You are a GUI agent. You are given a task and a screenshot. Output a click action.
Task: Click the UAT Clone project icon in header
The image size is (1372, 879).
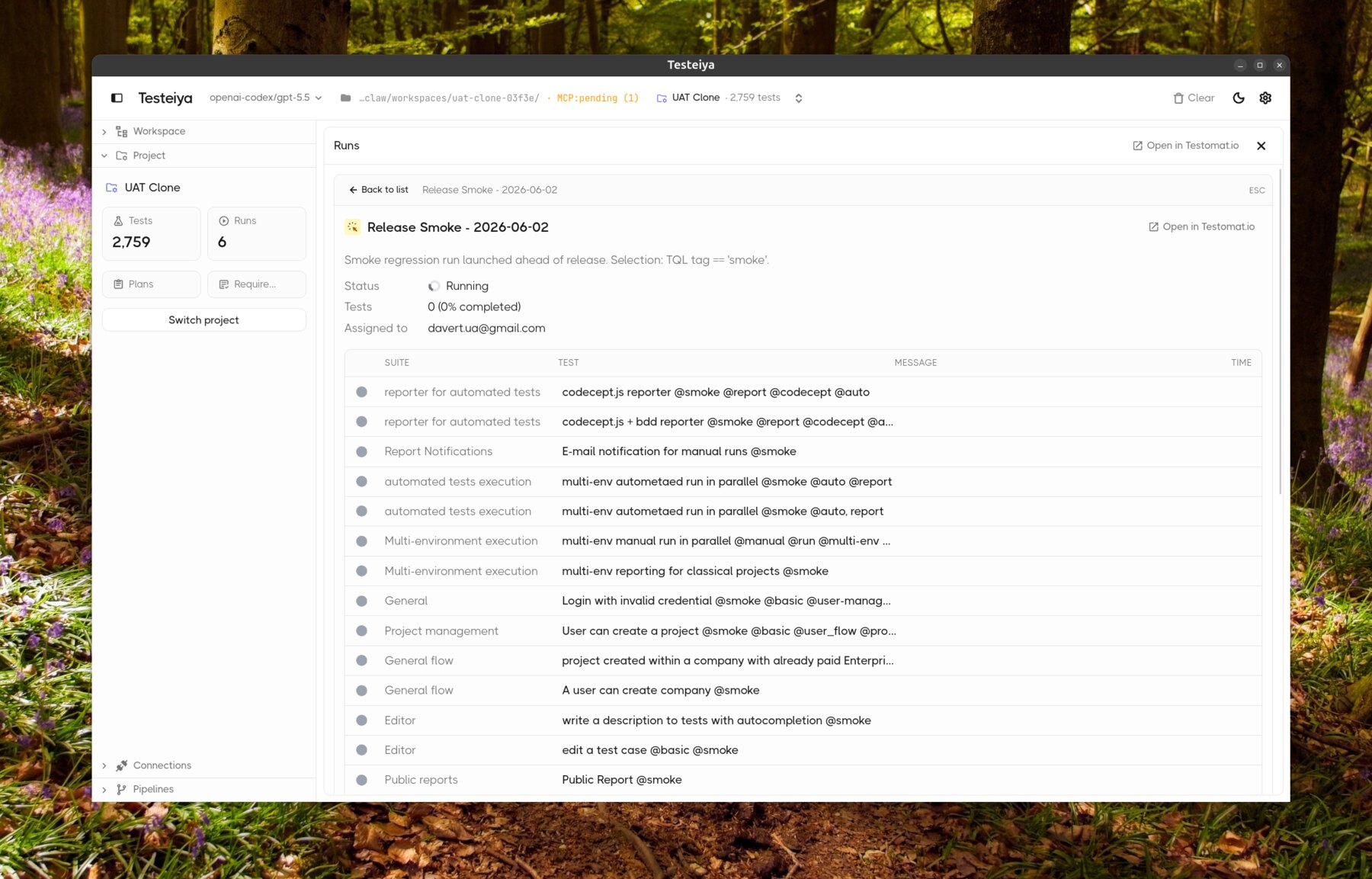tap(662, 98)
